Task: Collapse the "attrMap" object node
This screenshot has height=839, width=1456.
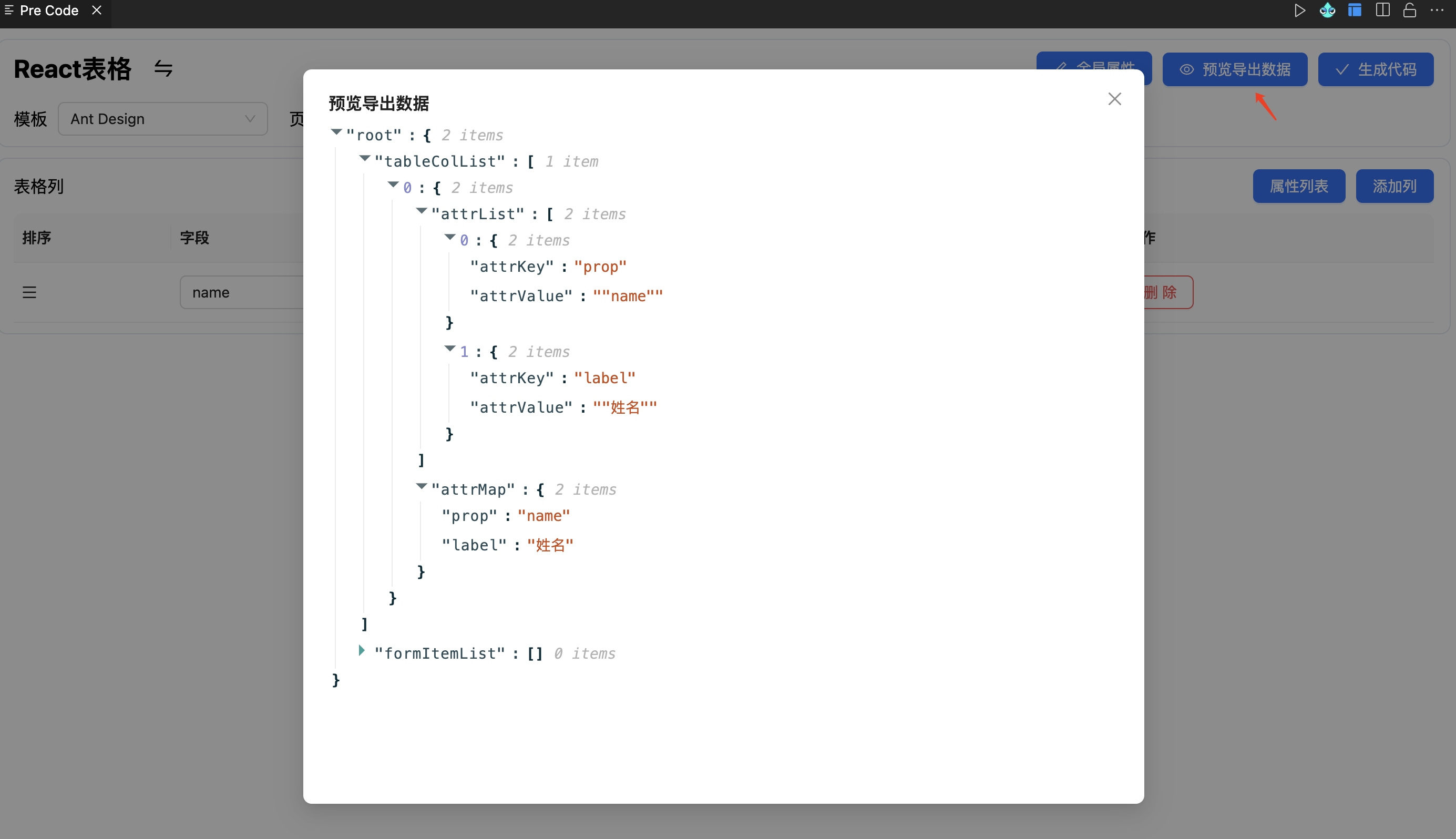Action: pyautogui.click(x=422, y=486)
